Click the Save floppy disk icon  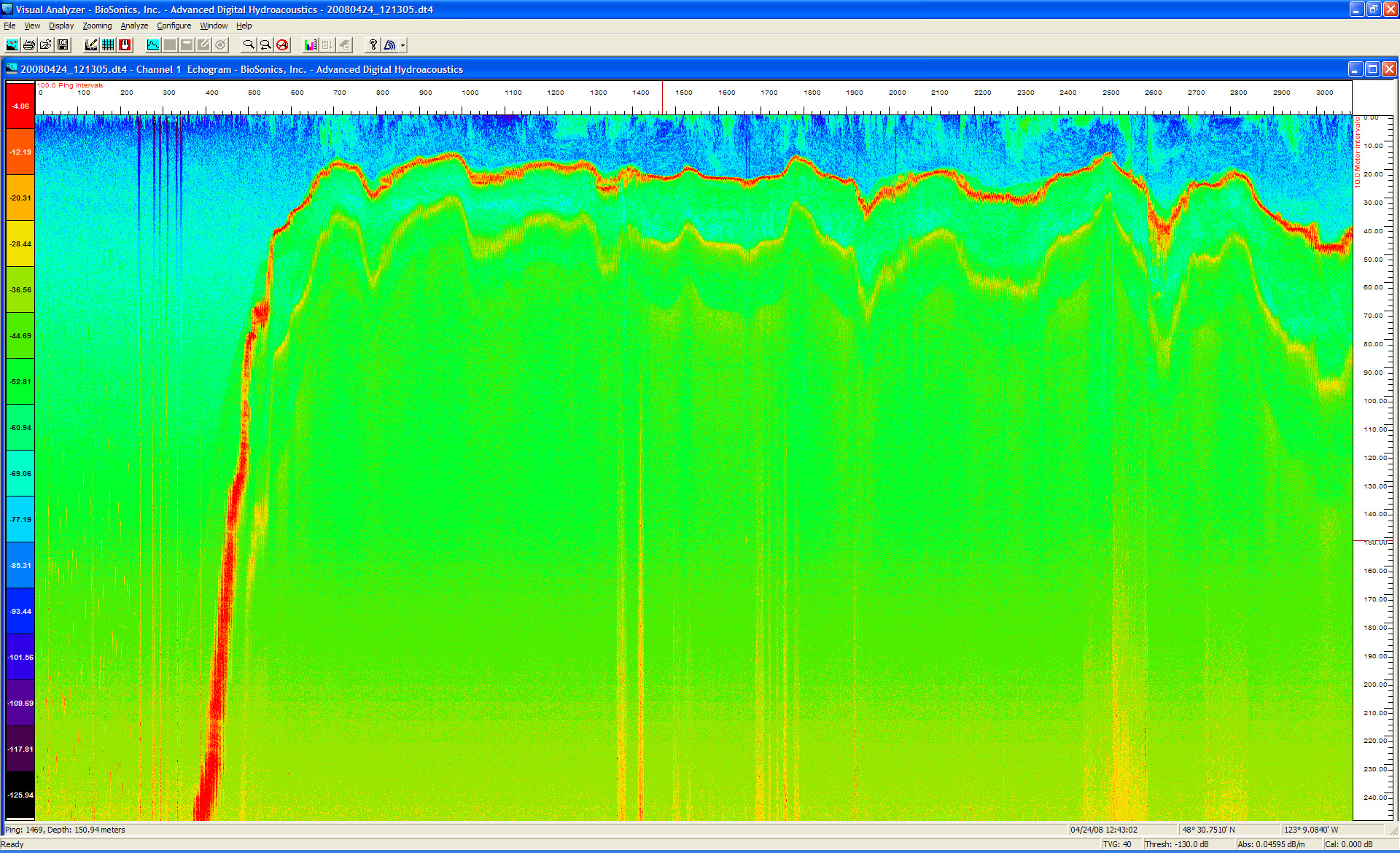coord(63,45)
